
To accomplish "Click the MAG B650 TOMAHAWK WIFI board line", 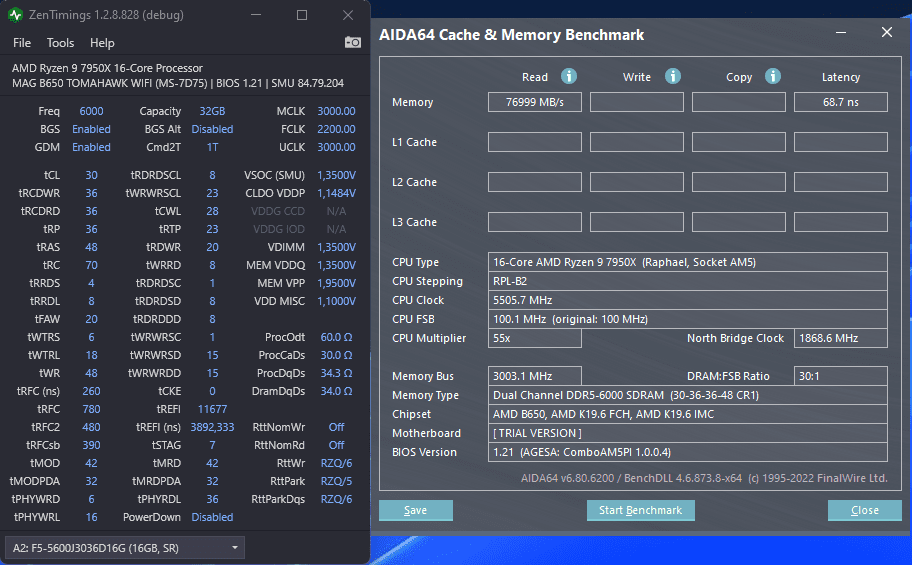I will pos(178,83).
